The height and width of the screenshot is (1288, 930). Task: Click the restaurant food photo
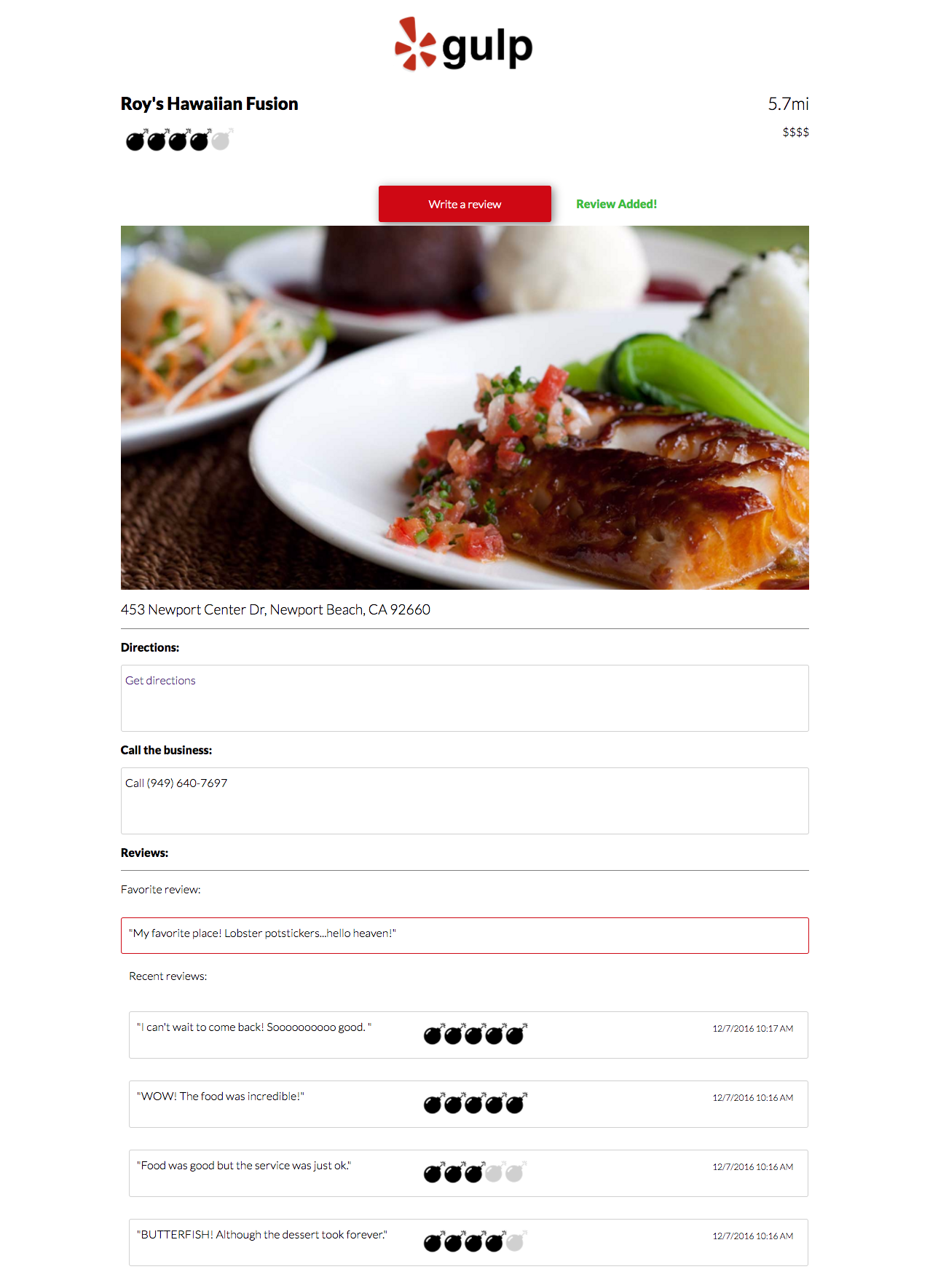point(465,408)
